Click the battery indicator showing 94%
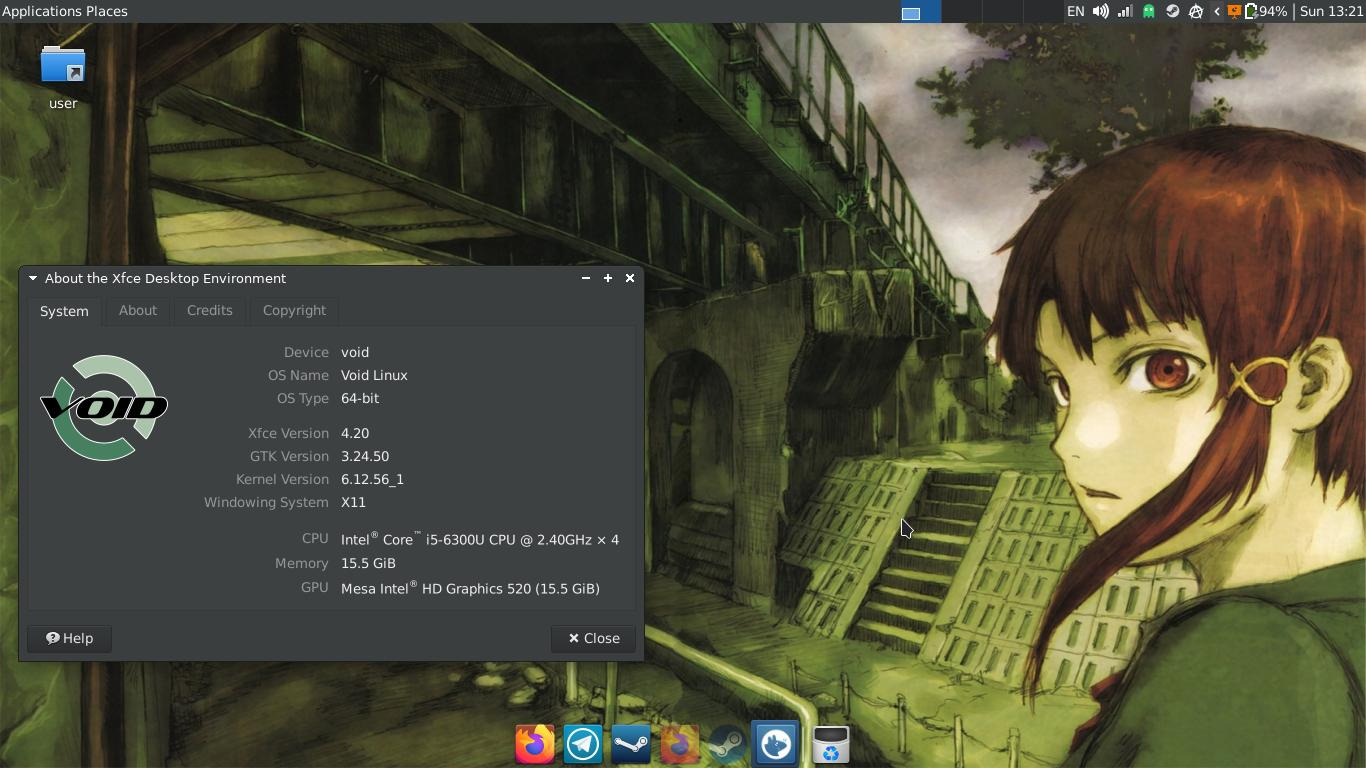 coord(1265,12)
